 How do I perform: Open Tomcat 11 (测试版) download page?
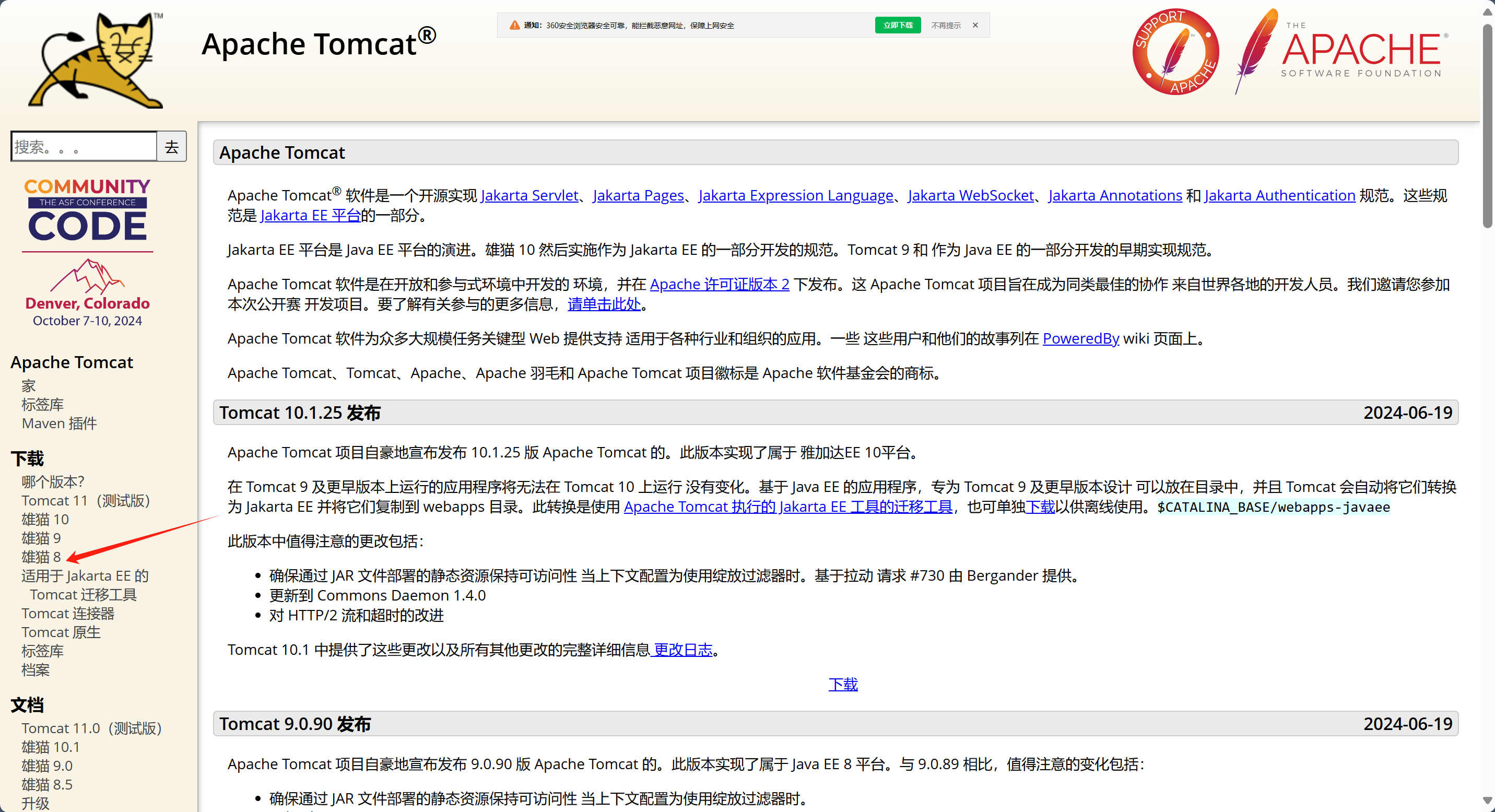86,500
